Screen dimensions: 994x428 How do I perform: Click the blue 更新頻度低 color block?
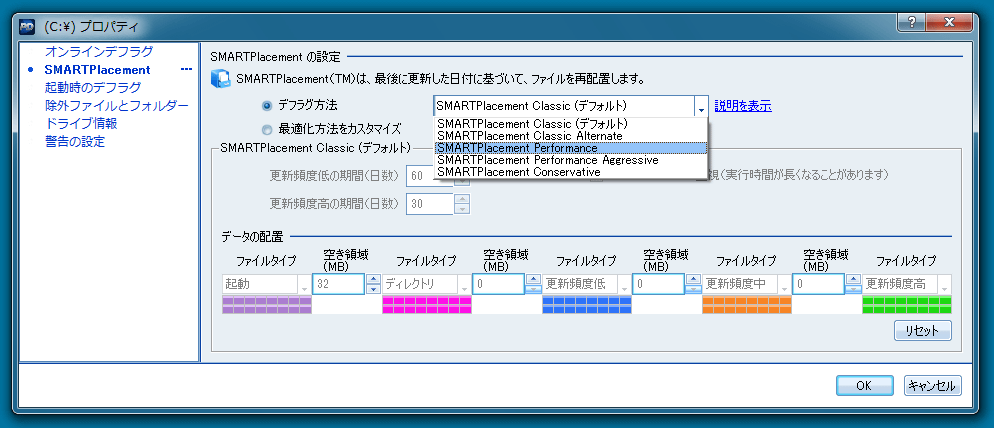[586, 305]
